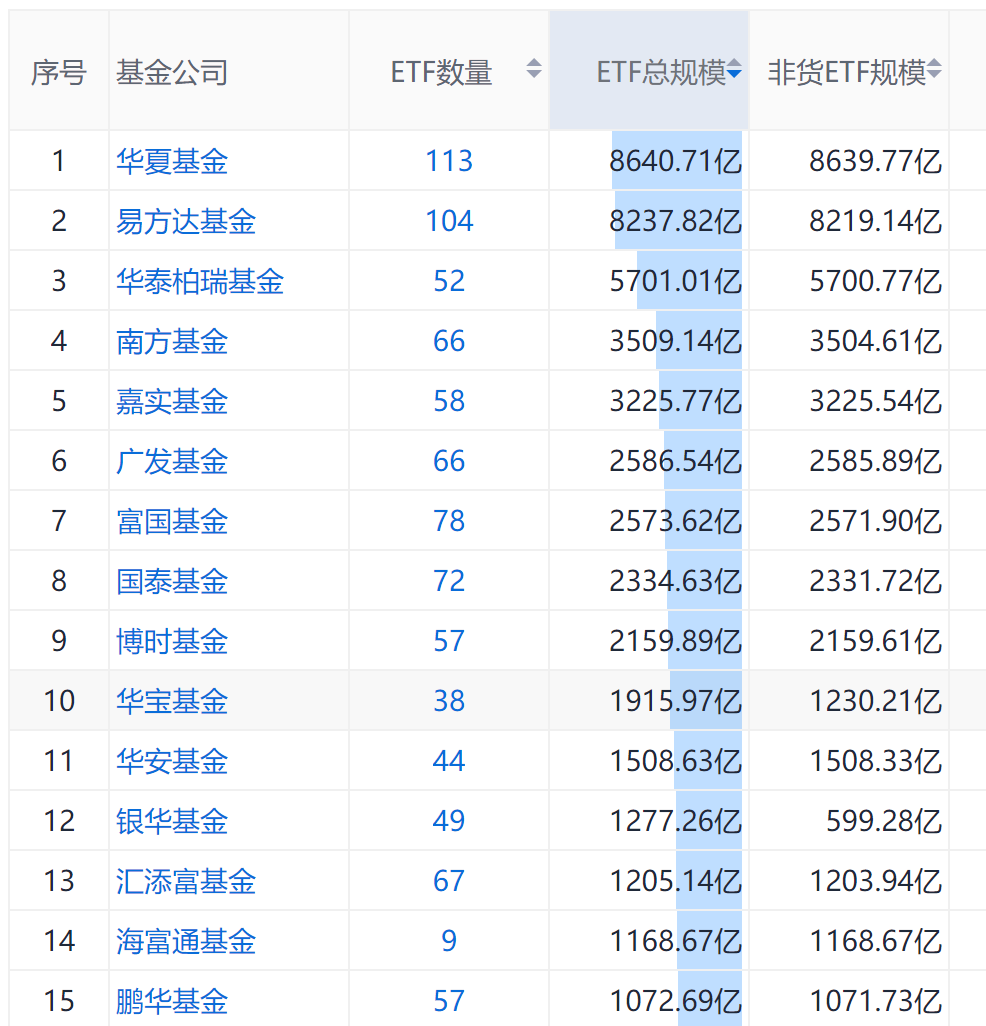Open the 银华基金 company link
Viewport: 986px width, 1026px height.
coord(172,821)
